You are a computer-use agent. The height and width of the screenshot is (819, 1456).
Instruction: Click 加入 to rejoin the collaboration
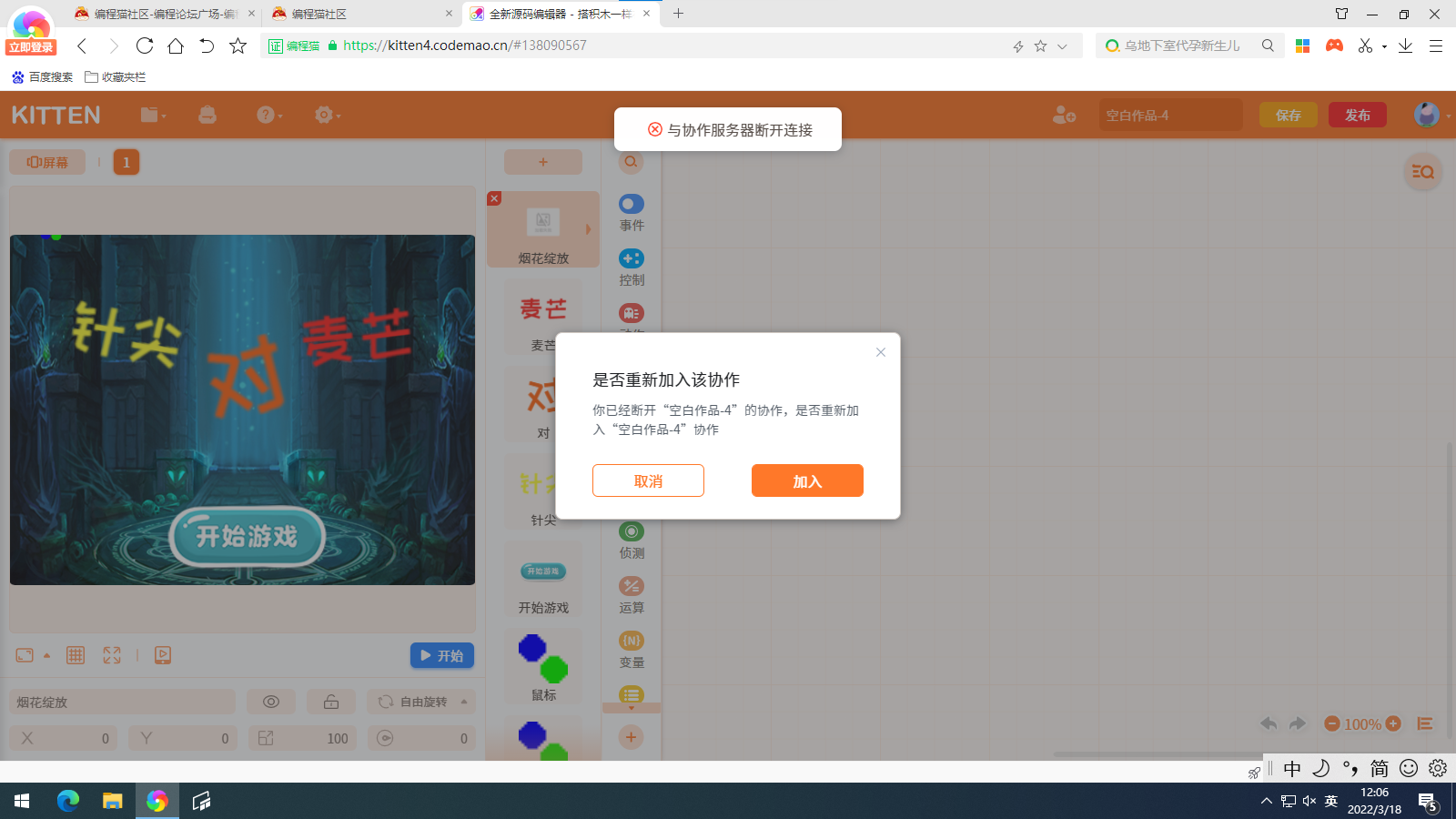tap(807, 480)
